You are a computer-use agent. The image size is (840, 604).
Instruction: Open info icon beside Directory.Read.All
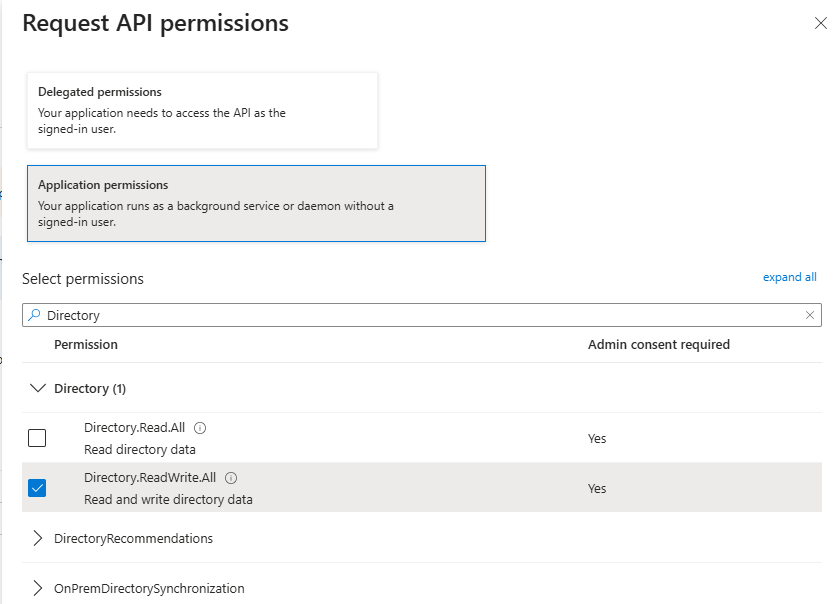pyautogui.click(x=200, y=428)
